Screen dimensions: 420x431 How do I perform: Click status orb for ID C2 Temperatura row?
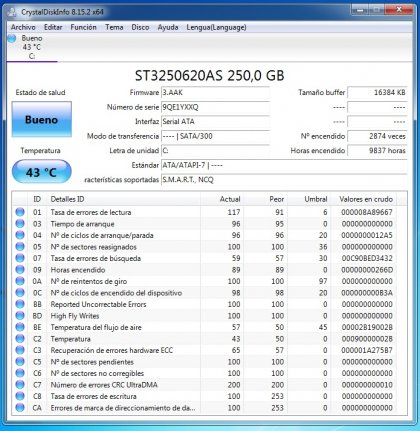click(20, 339)
